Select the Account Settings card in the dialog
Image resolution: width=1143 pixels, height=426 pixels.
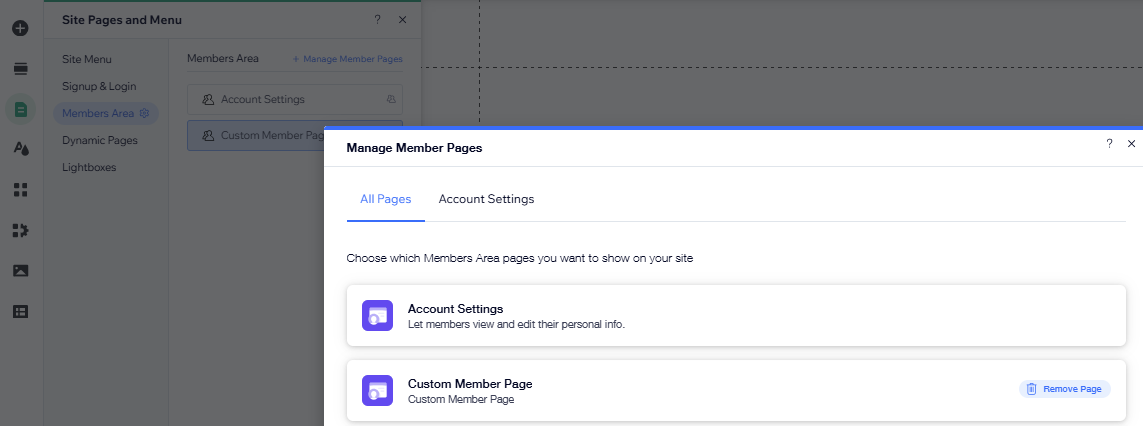729,316
